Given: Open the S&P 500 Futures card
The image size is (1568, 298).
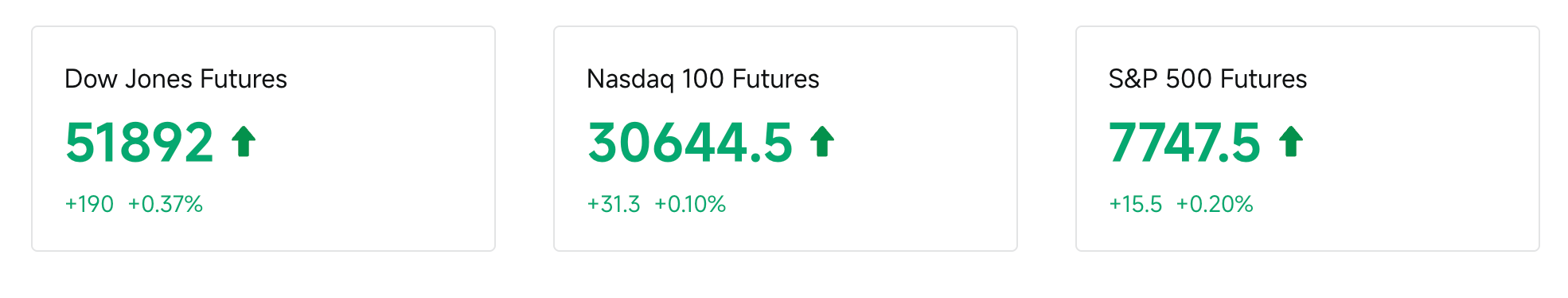Looking at the screenshot, I should [1308, 139].
